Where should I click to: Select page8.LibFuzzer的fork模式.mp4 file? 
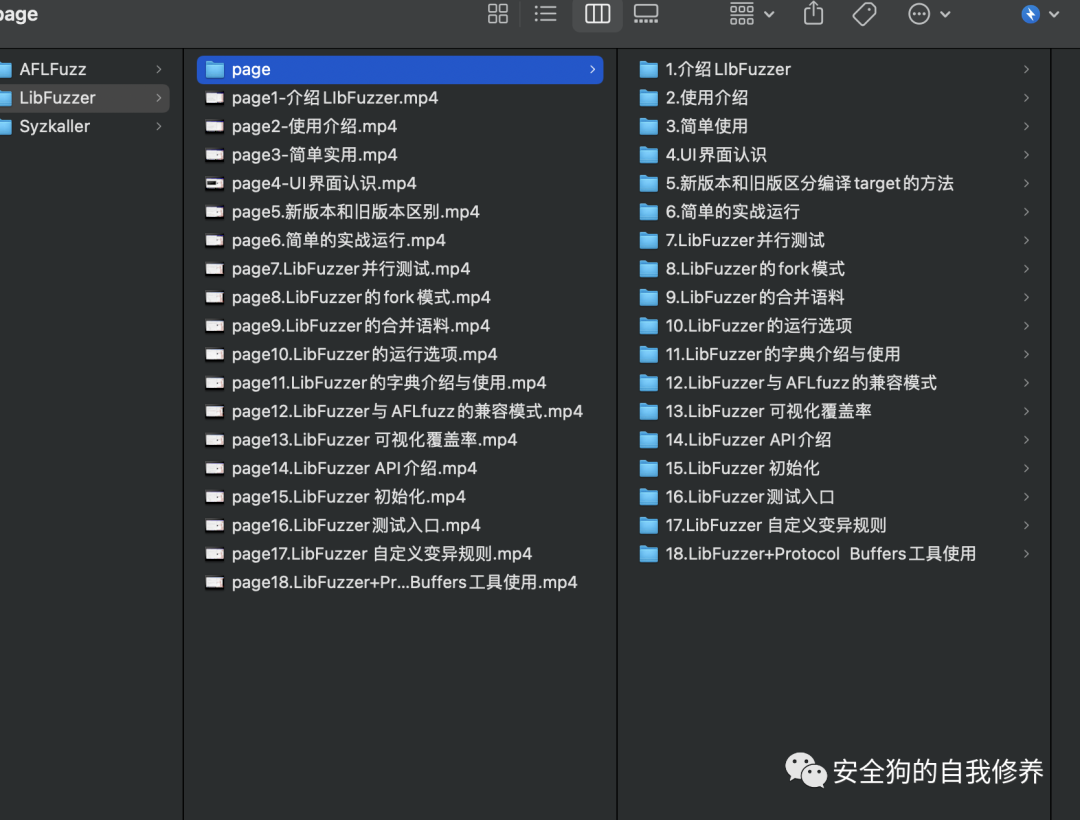pyautogui.click(x=400, y=297)
